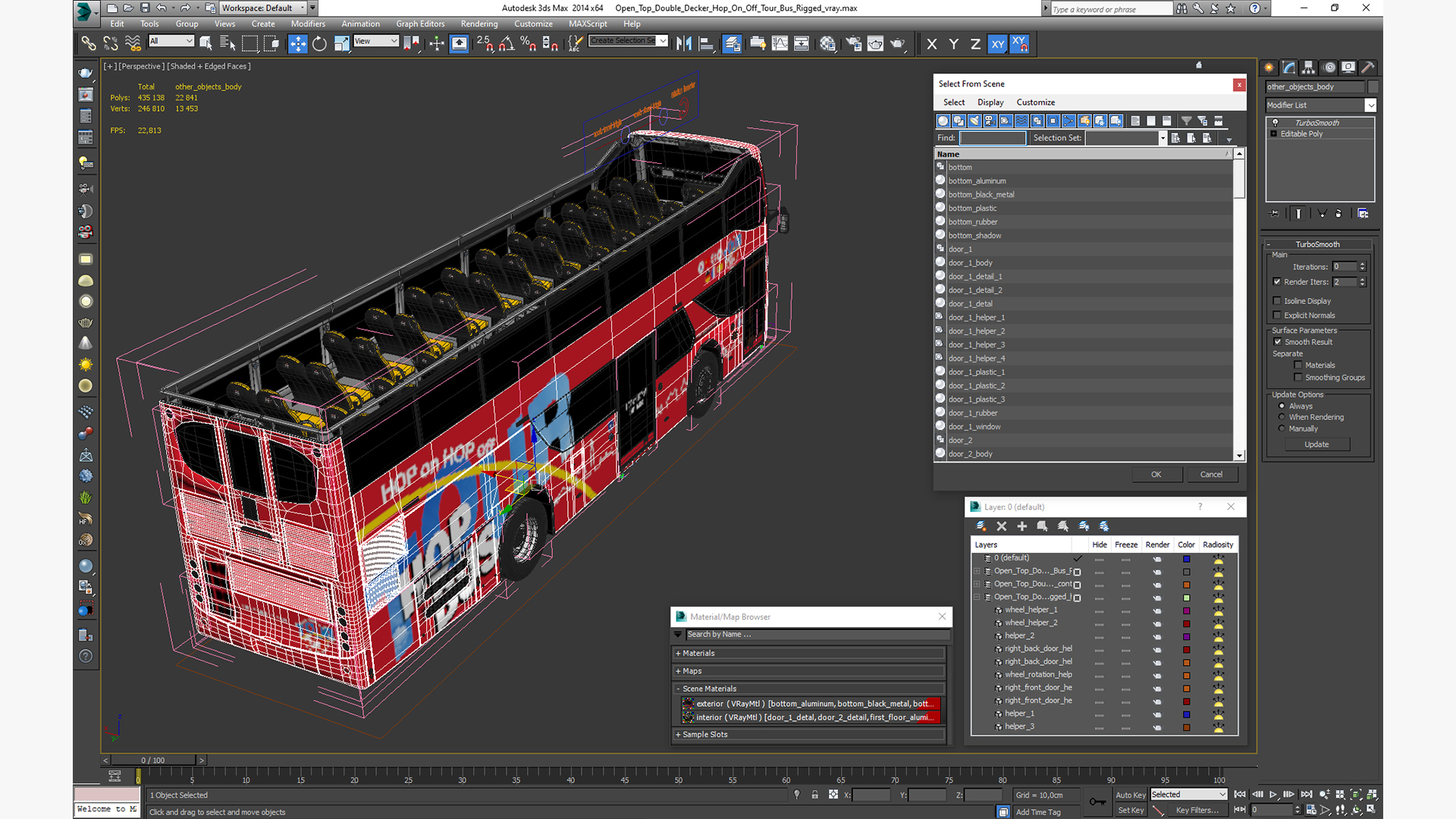Click the Set Key button
The height and width of the screenshot is (819, 1456).
(1131, 811)
